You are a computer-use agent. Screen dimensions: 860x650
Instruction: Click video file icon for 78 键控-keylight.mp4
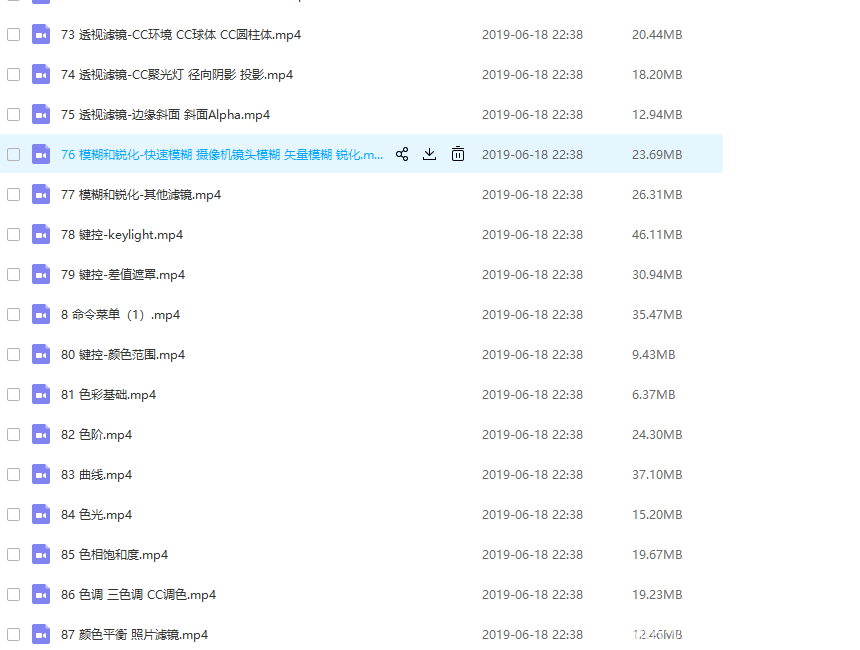click(x=41, y=234)
